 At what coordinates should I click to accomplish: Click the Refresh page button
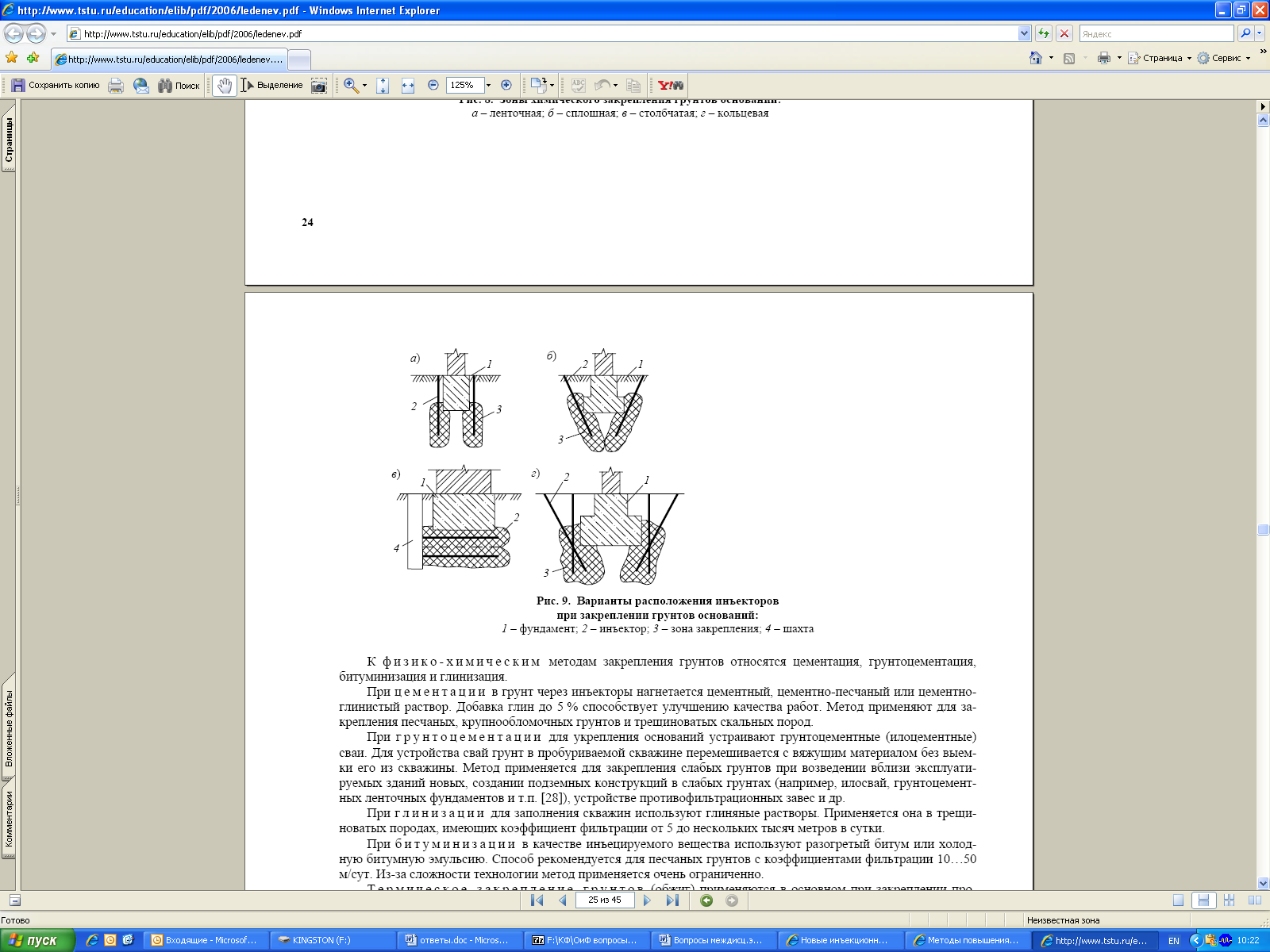pos(1044,33)
